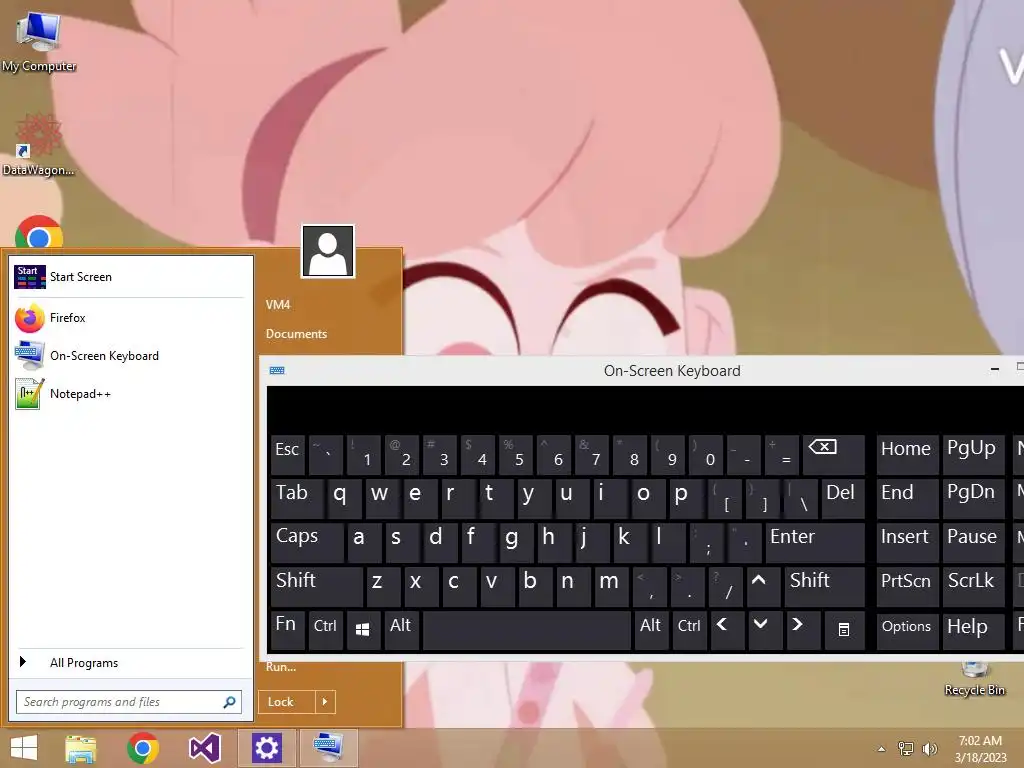Open the DataWagon desktop shortcut
The width and height of the screenshot is (1024, 768).
coord(39,145)
